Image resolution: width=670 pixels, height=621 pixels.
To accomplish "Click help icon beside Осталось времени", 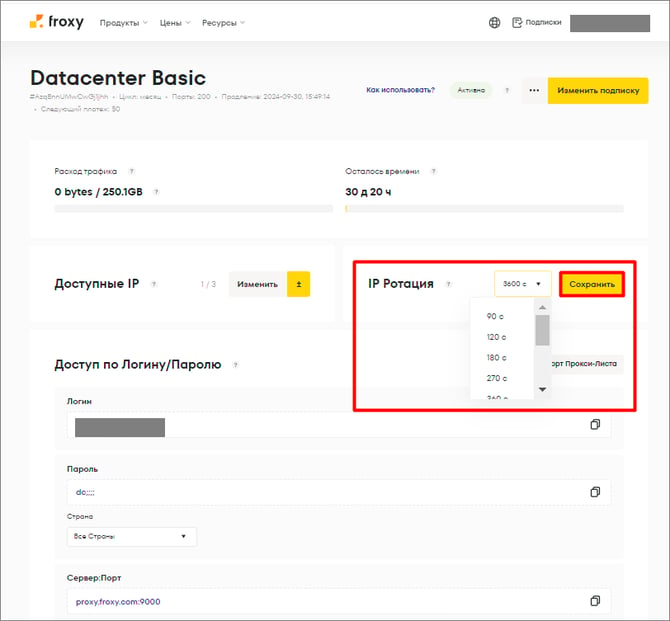I will tap(433, 171).
